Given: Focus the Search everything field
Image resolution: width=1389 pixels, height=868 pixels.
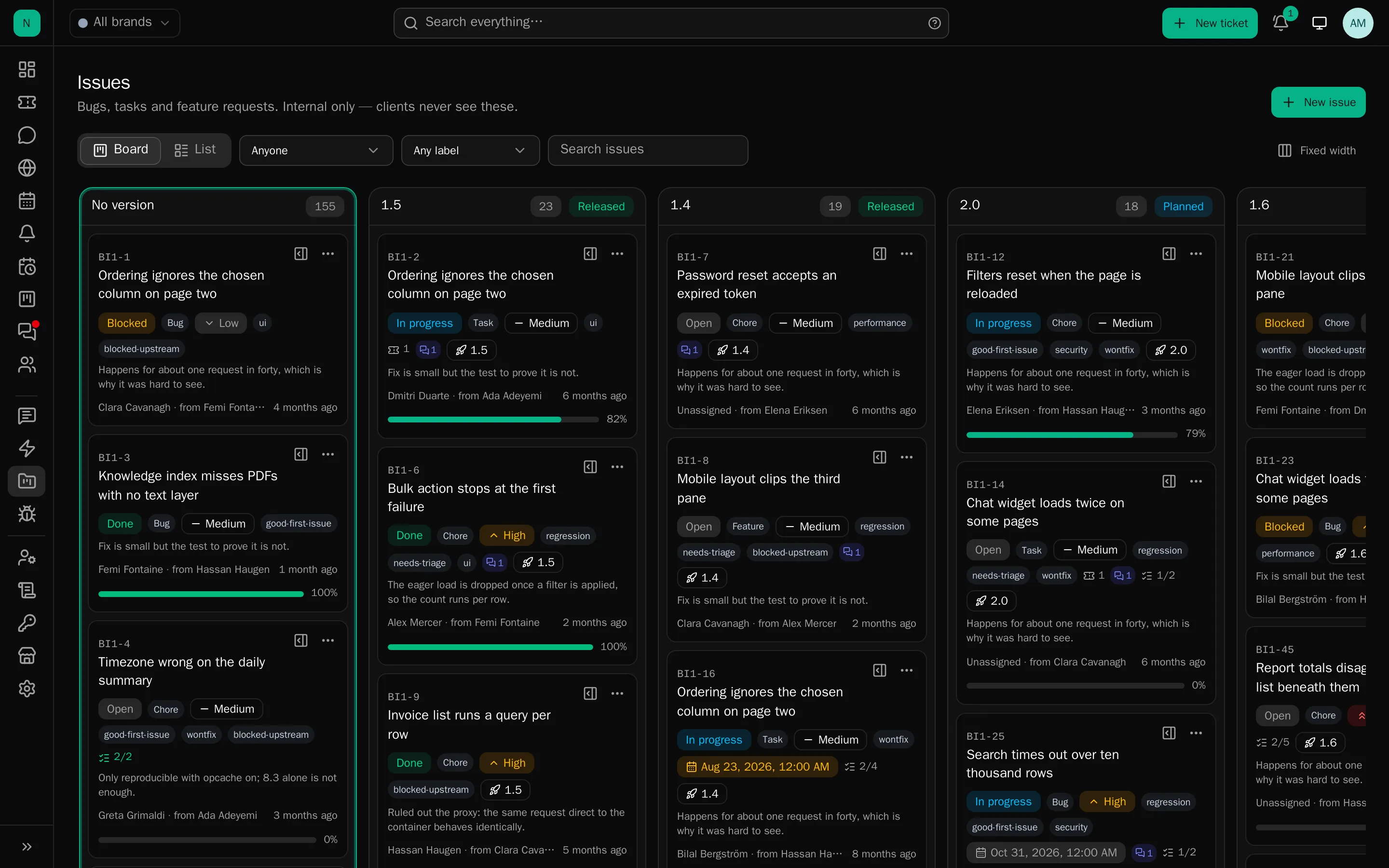Looking at the screenshot, I should point(671,23).
